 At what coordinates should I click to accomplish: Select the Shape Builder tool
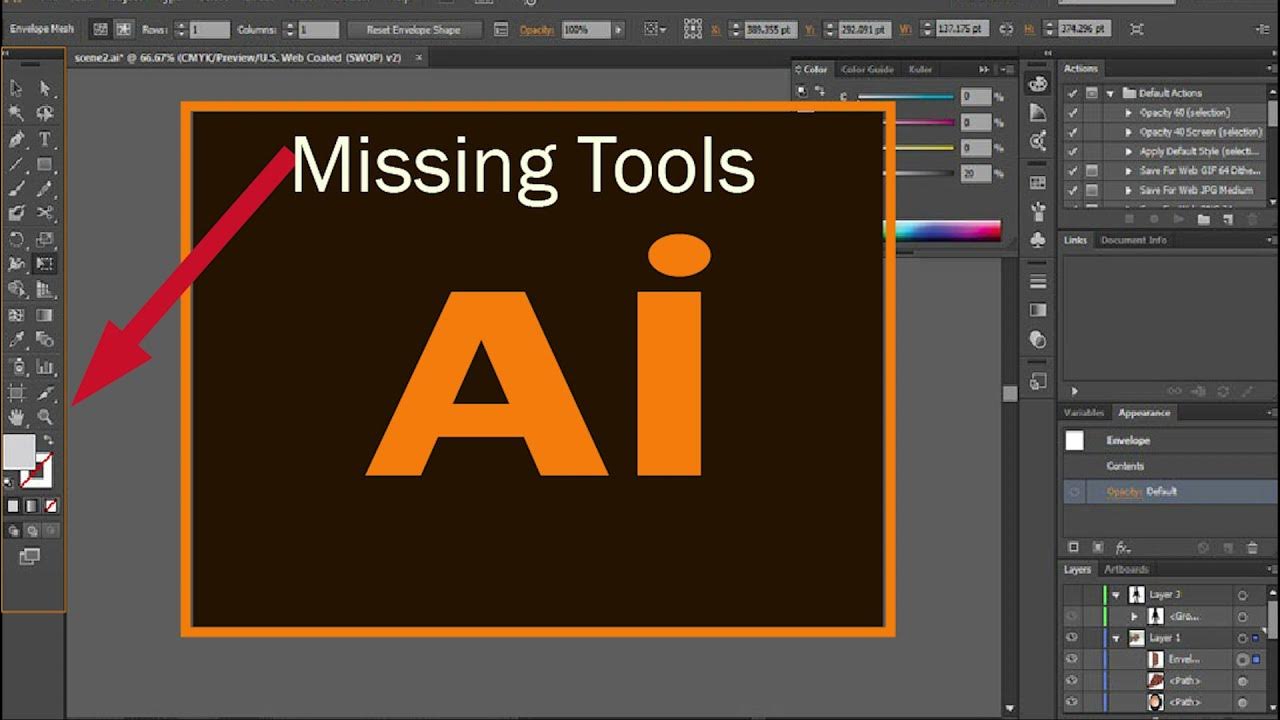pyautogui.click(x=16, y=290)
